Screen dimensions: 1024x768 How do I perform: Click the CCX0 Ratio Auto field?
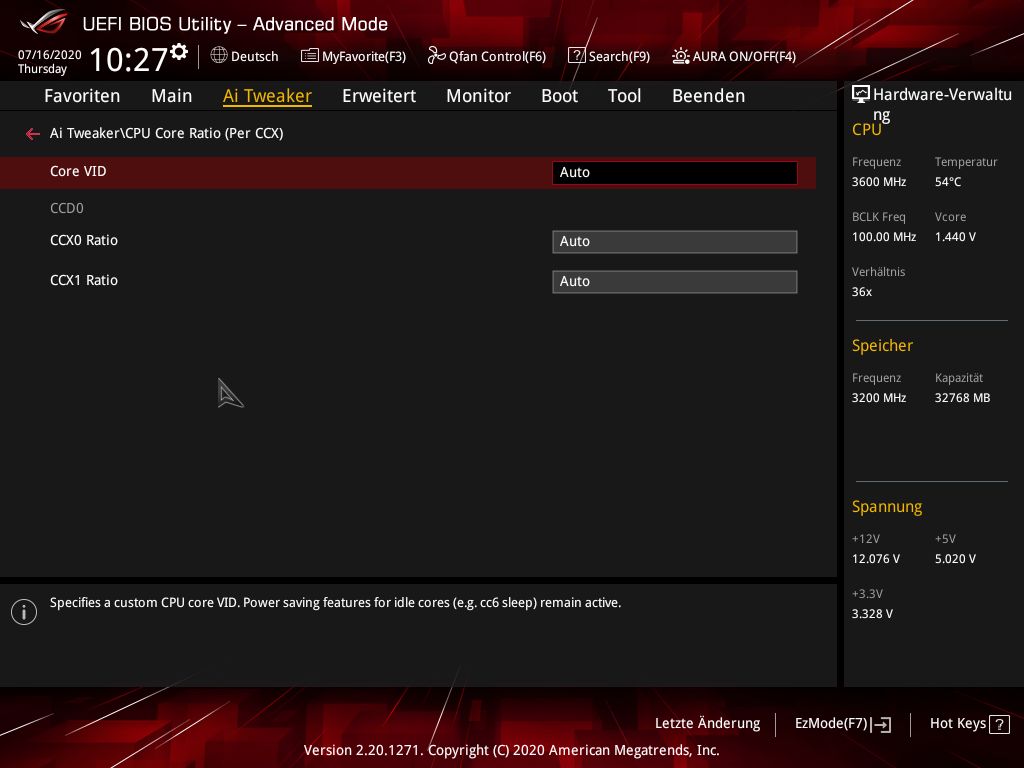click(x=675, y=242)
